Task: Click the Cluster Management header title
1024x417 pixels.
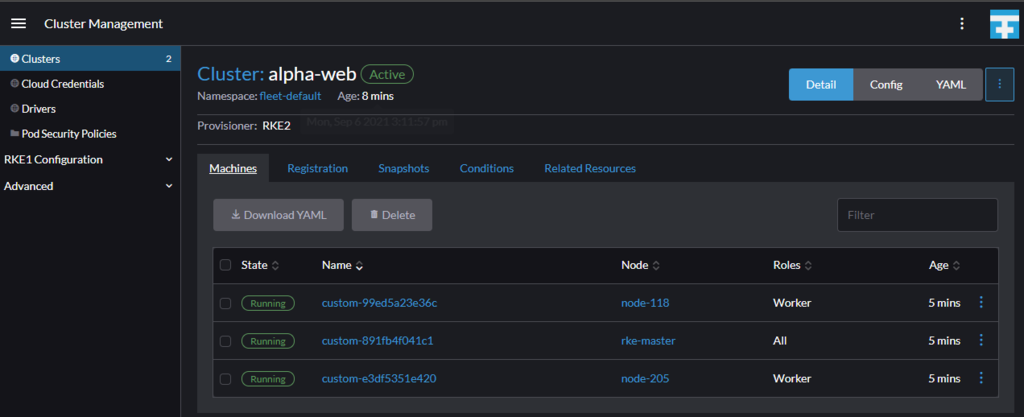Action: click(103, 23)
